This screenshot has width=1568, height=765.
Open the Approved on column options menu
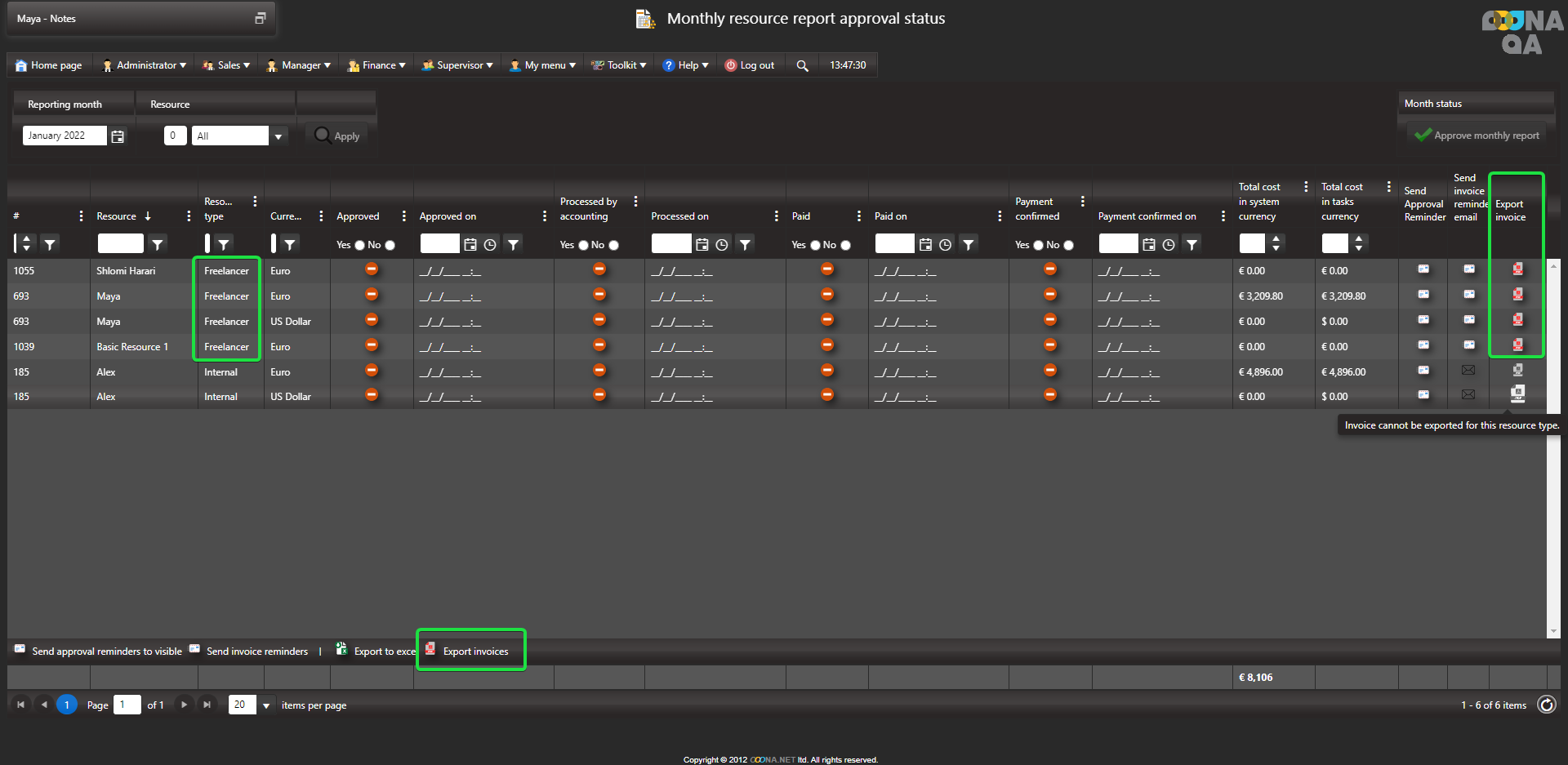pos(545,216)
